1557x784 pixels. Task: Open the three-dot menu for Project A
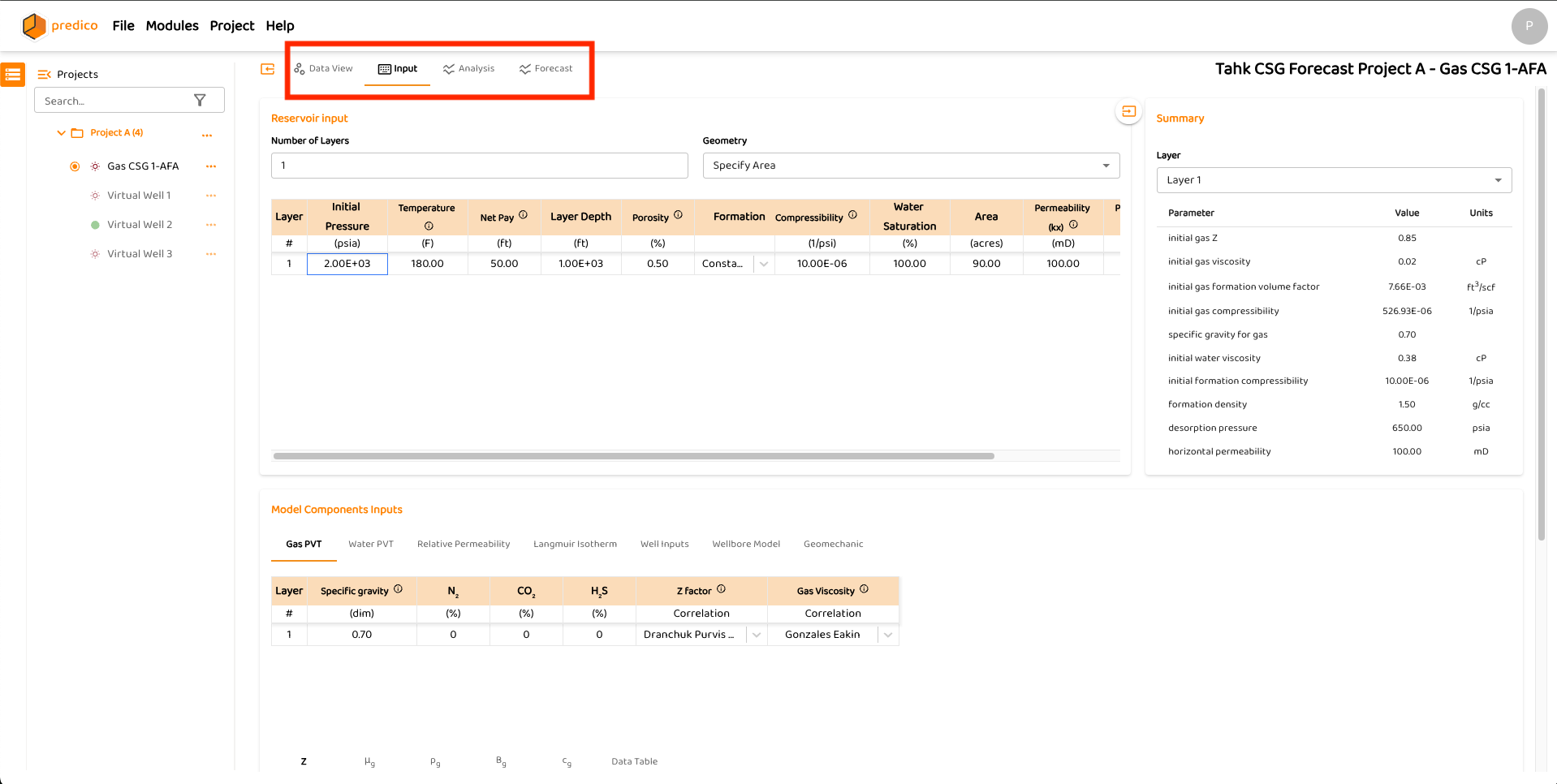[x=207, y=135]
